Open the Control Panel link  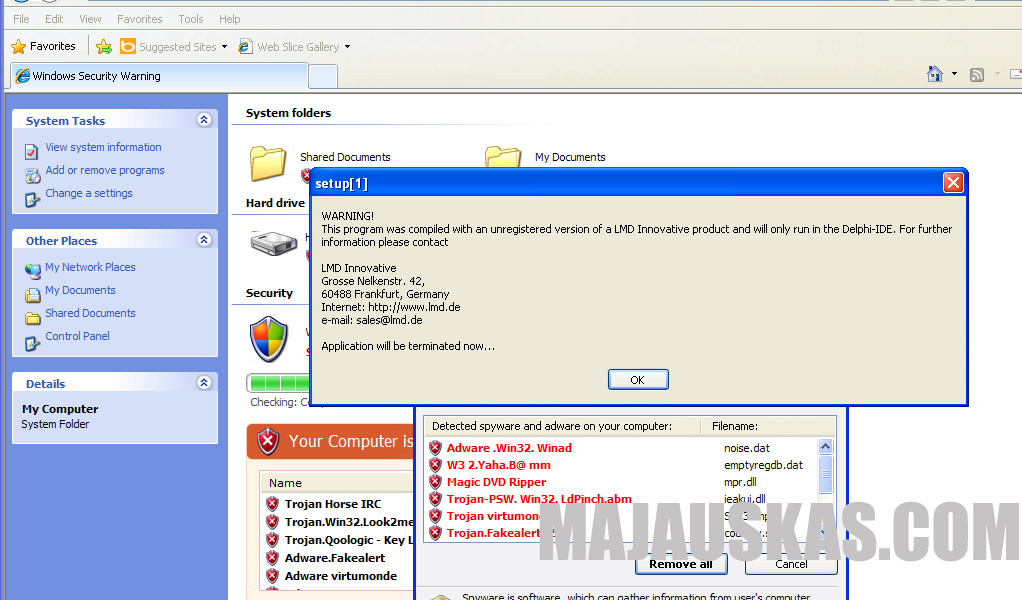click(x=77, y=336)
